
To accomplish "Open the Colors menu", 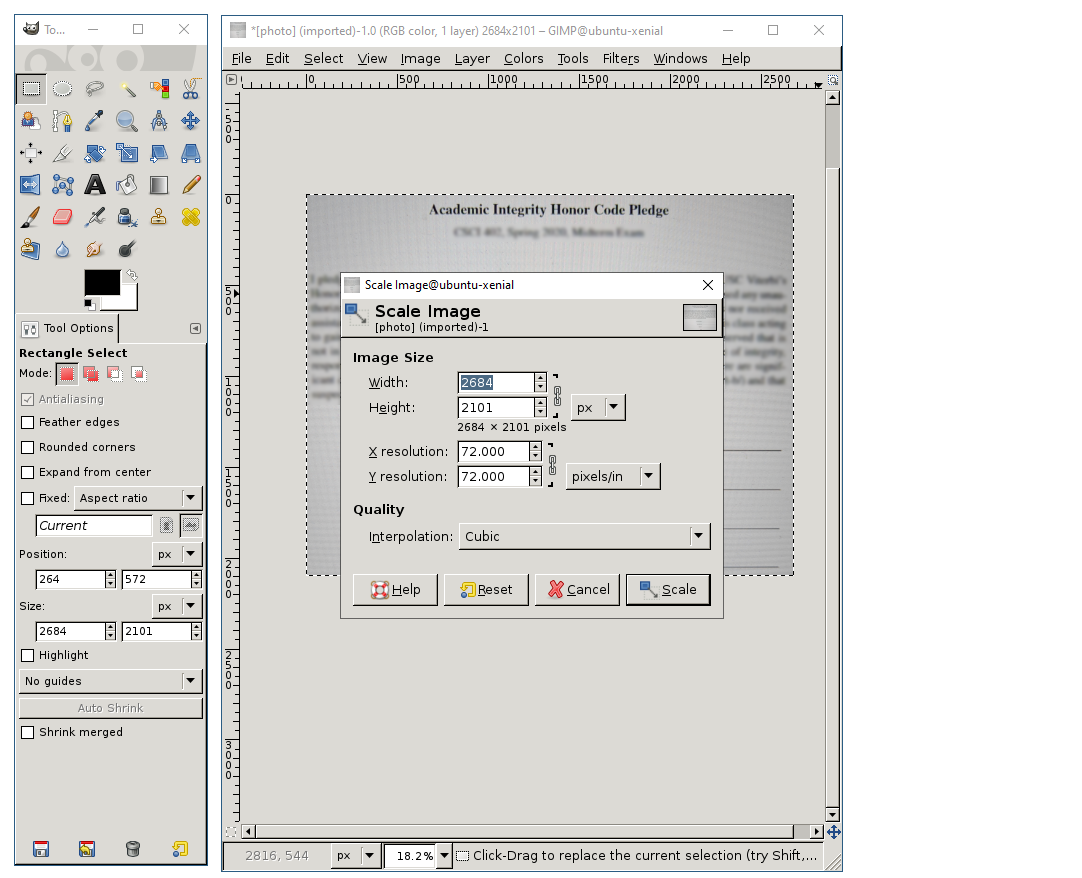I will [x=523, y=59].
